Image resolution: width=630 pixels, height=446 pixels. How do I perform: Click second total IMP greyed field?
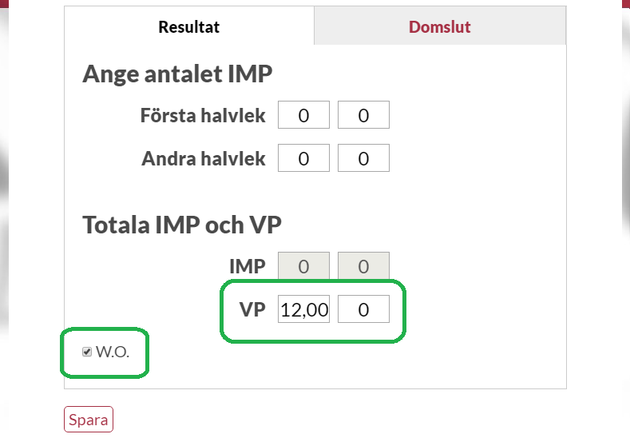pos(363,266)
